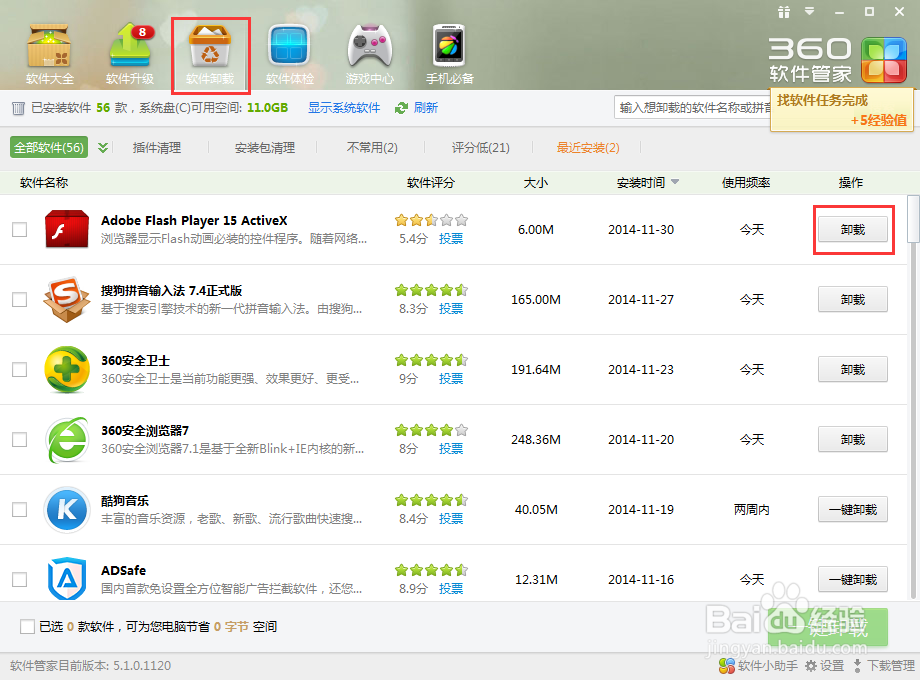This screenshot has height=680, width=920.
Task: Open 游戏中心 game center icon
Action: coord(369,54)
